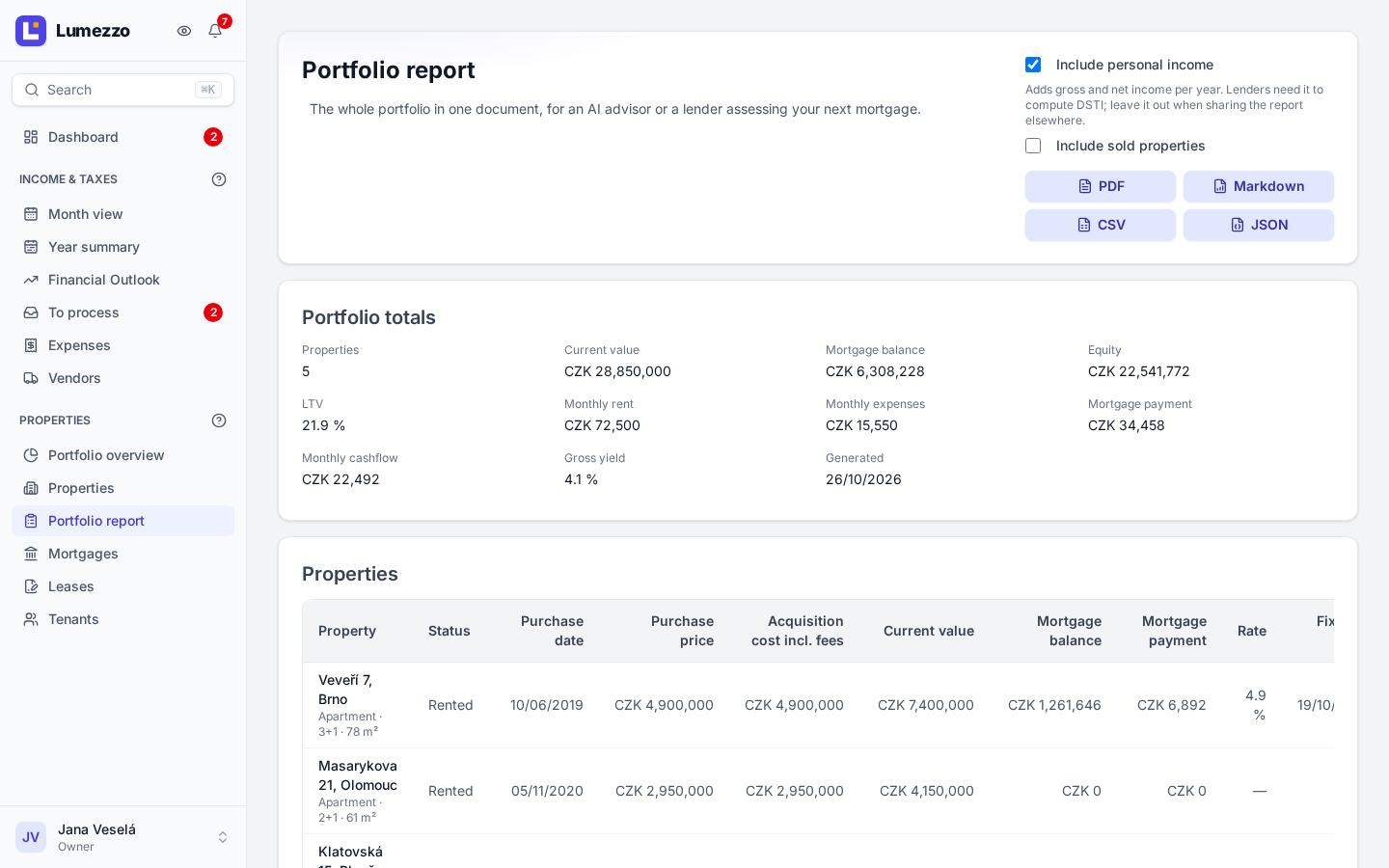
Task: Click the Properties section help icon
Action: click(x=219, y=420)
